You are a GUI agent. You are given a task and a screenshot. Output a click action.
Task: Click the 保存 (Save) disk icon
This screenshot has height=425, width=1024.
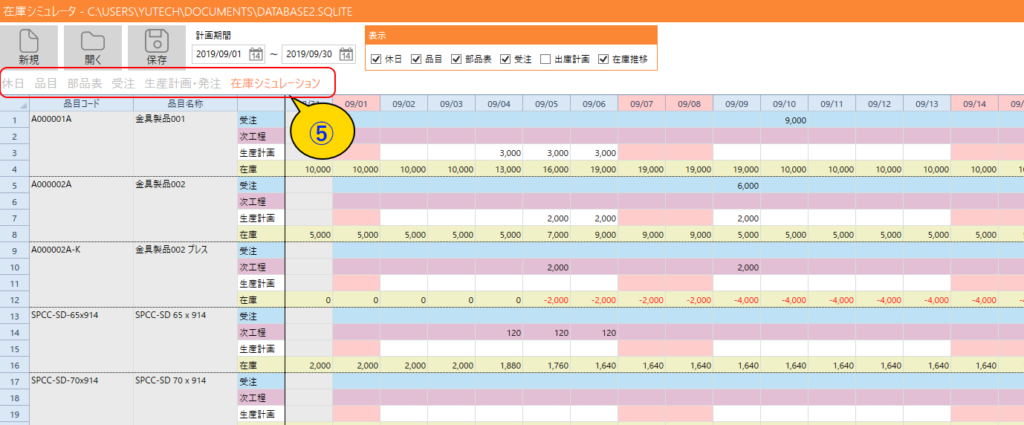(x=156, y=41)
